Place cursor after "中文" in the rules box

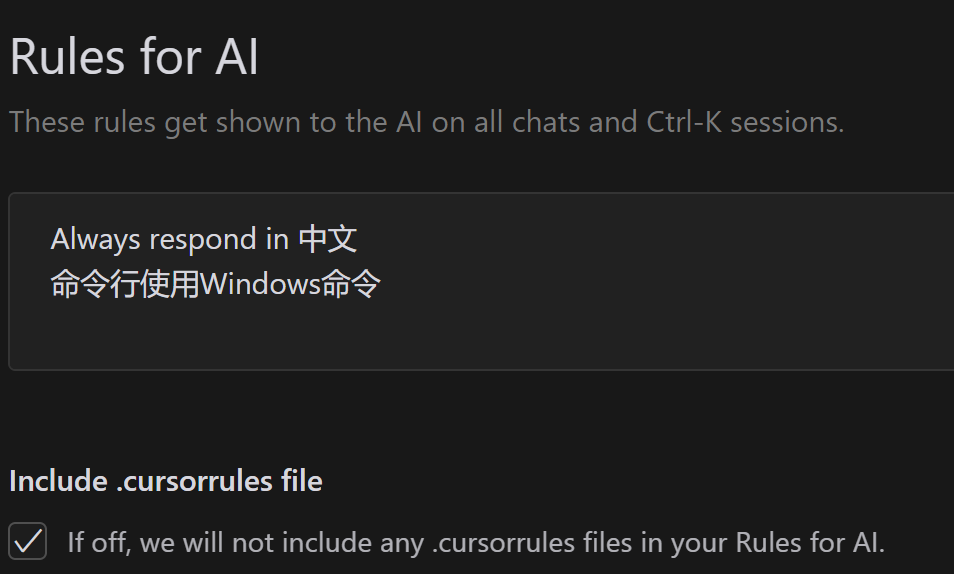[359, 239]
